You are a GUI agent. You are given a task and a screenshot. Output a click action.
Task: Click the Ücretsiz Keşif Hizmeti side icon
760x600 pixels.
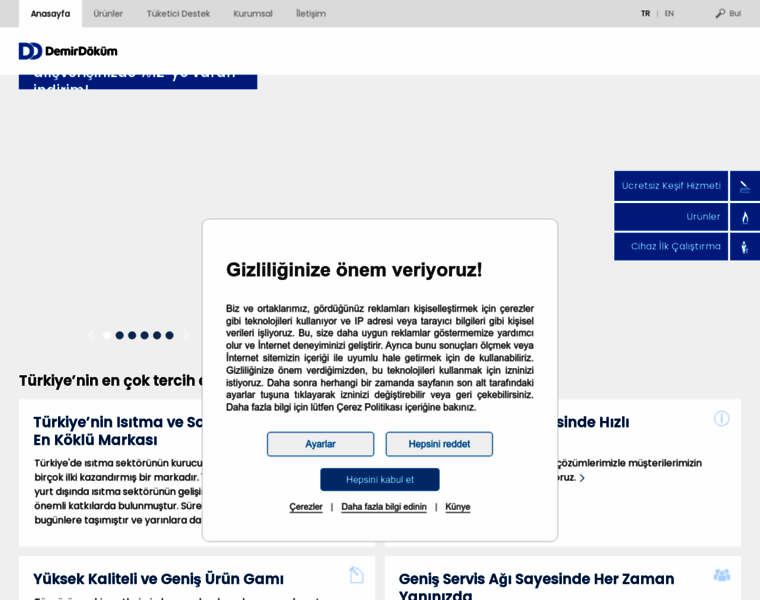point(745,186)
